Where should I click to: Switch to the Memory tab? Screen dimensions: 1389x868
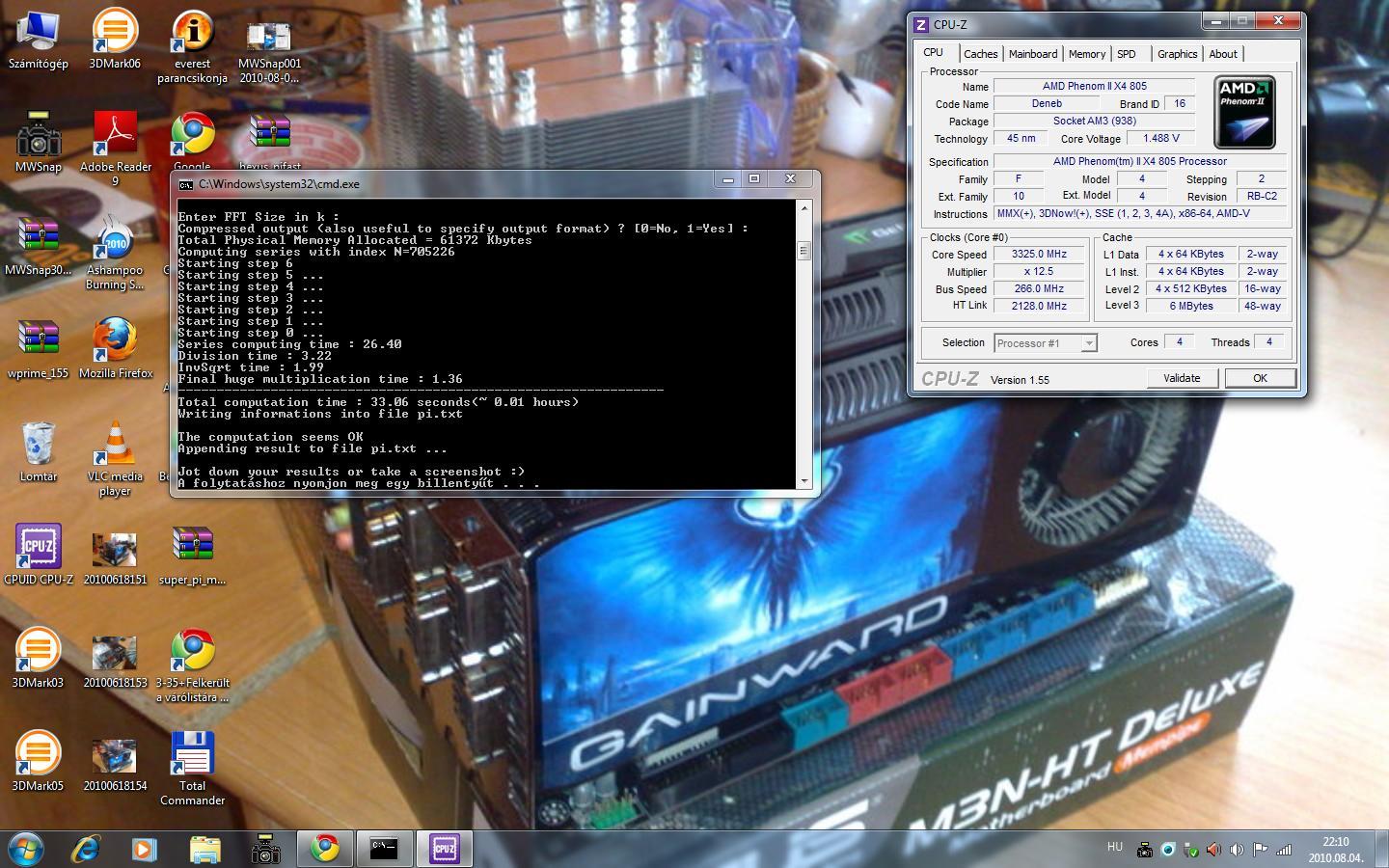(1087, 54)
